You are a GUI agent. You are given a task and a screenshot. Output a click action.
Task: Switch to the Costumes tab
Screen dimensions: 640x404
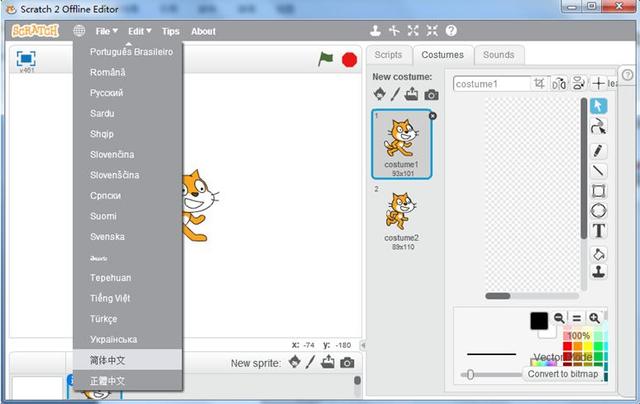tap(442, 55)
